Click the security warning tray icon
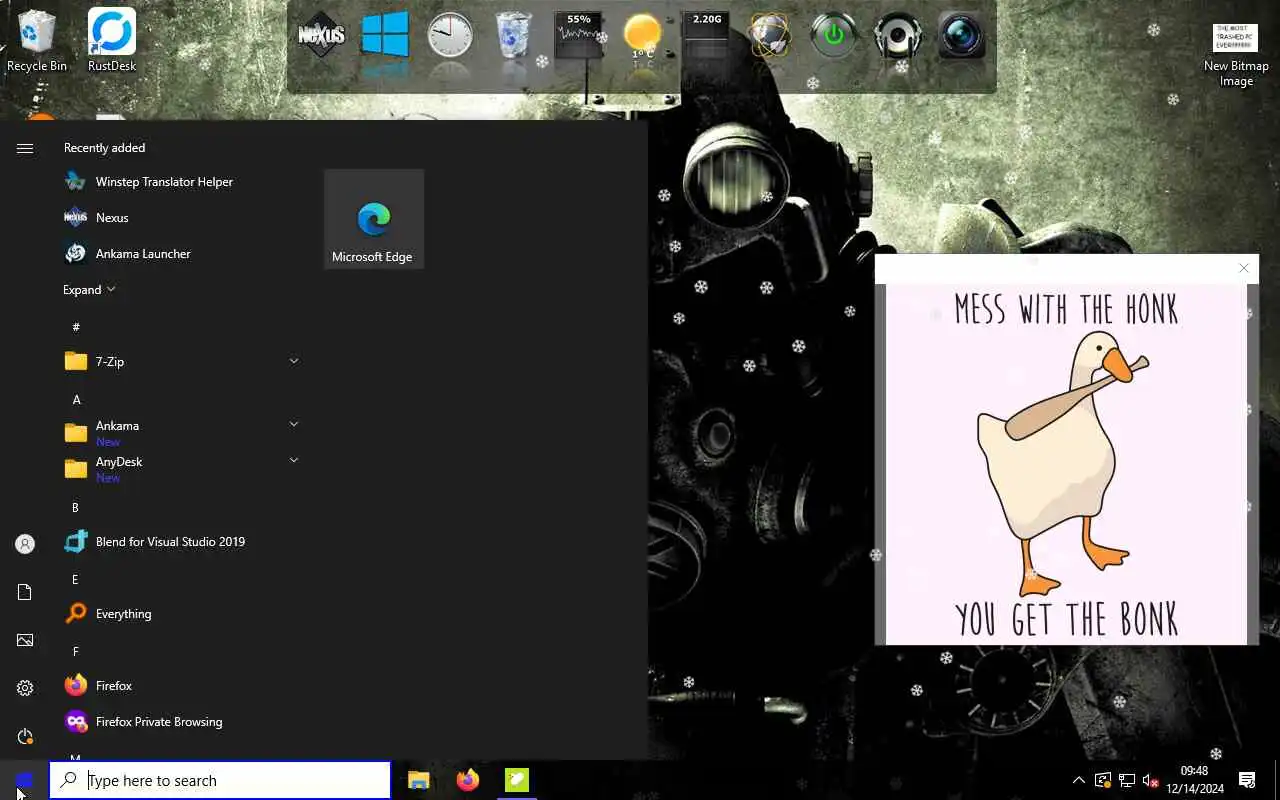This screenshot has width=1280, height=800. click(x=1103, y=780)
